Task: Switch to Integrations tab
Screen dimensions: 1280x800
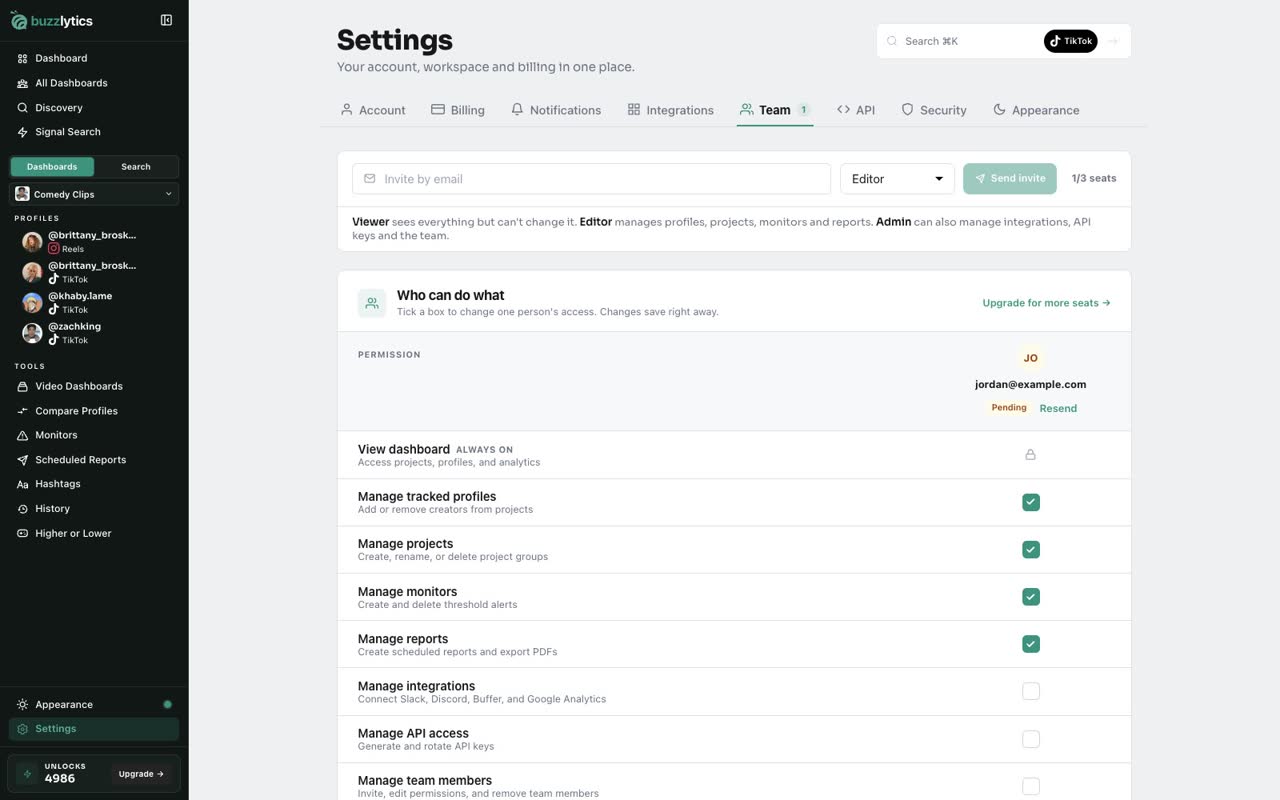Action: click(670, 110)
